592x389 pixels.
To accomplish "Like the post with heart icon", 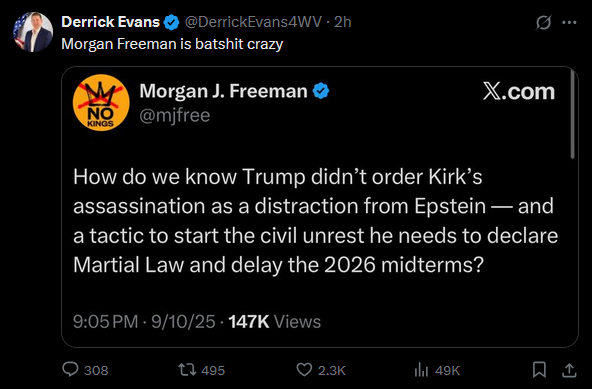I will point(304,370).
